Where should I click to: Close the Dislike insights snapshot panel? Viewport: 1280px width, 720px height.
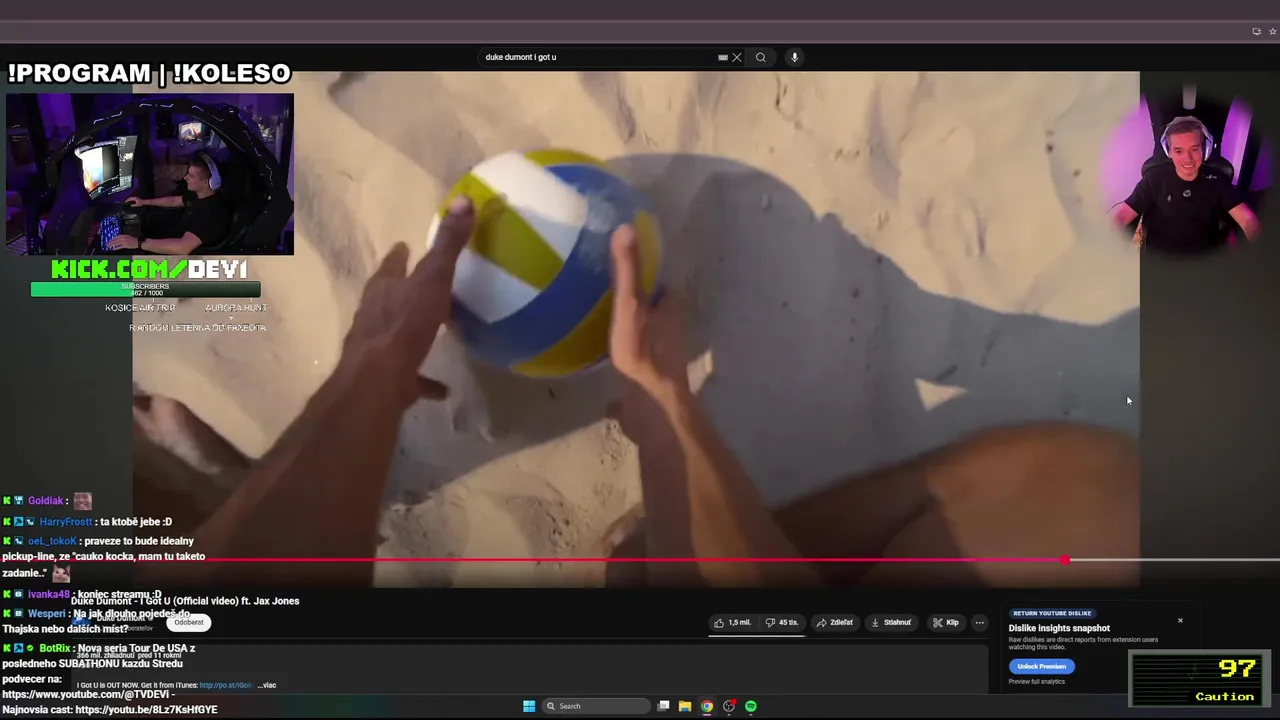point(1180,620)
